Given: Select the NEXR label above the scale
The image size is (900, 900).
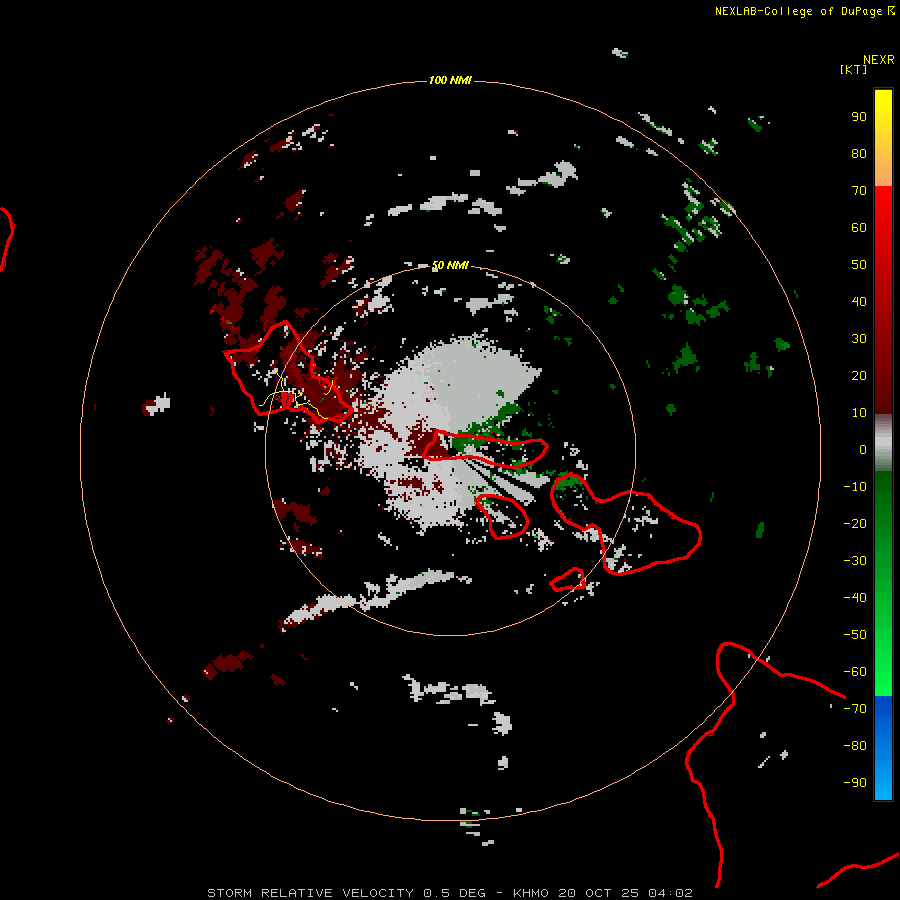Looking at the screenshot, I should [x=878, y=60].
